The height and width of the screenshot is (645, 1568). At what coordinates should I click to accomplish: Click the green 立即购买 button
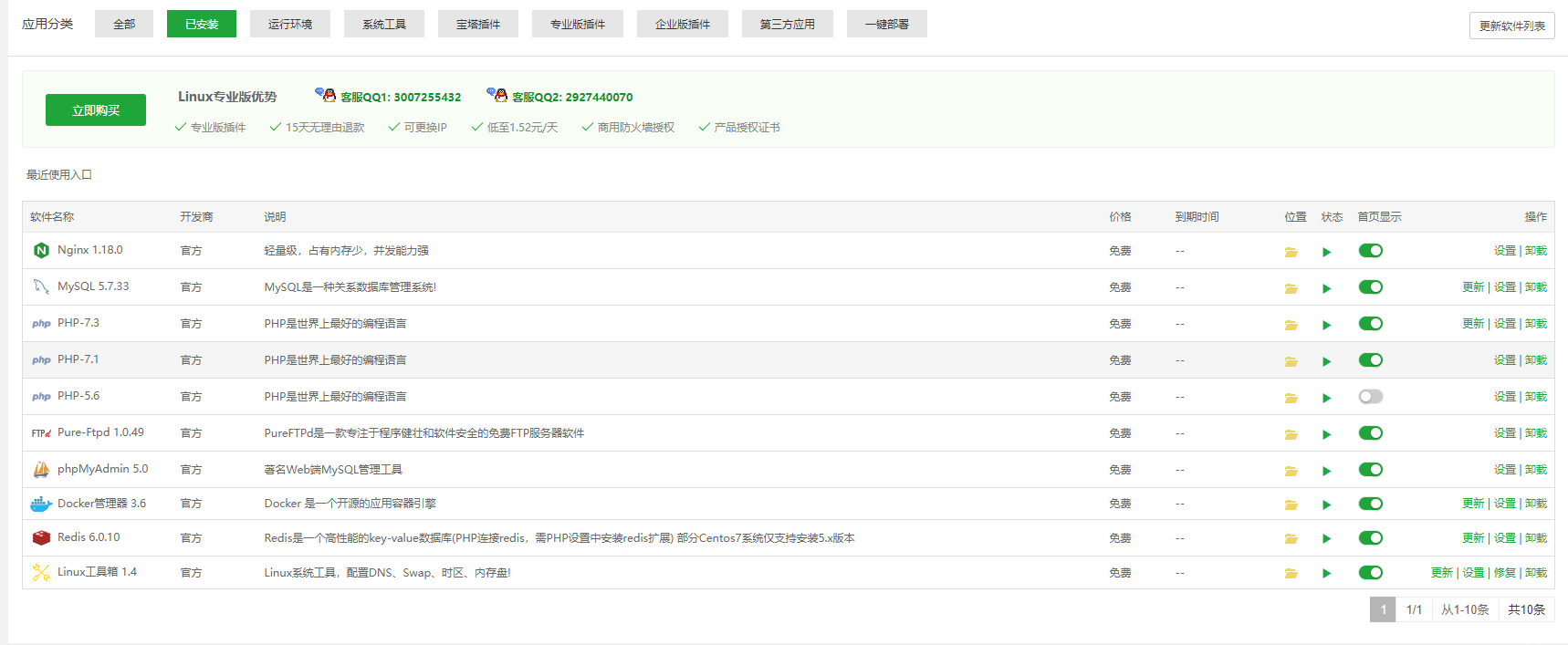click(96, 109)
